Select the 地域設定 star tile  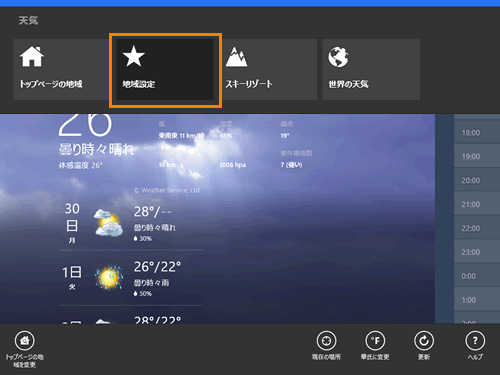coord(165,69)
